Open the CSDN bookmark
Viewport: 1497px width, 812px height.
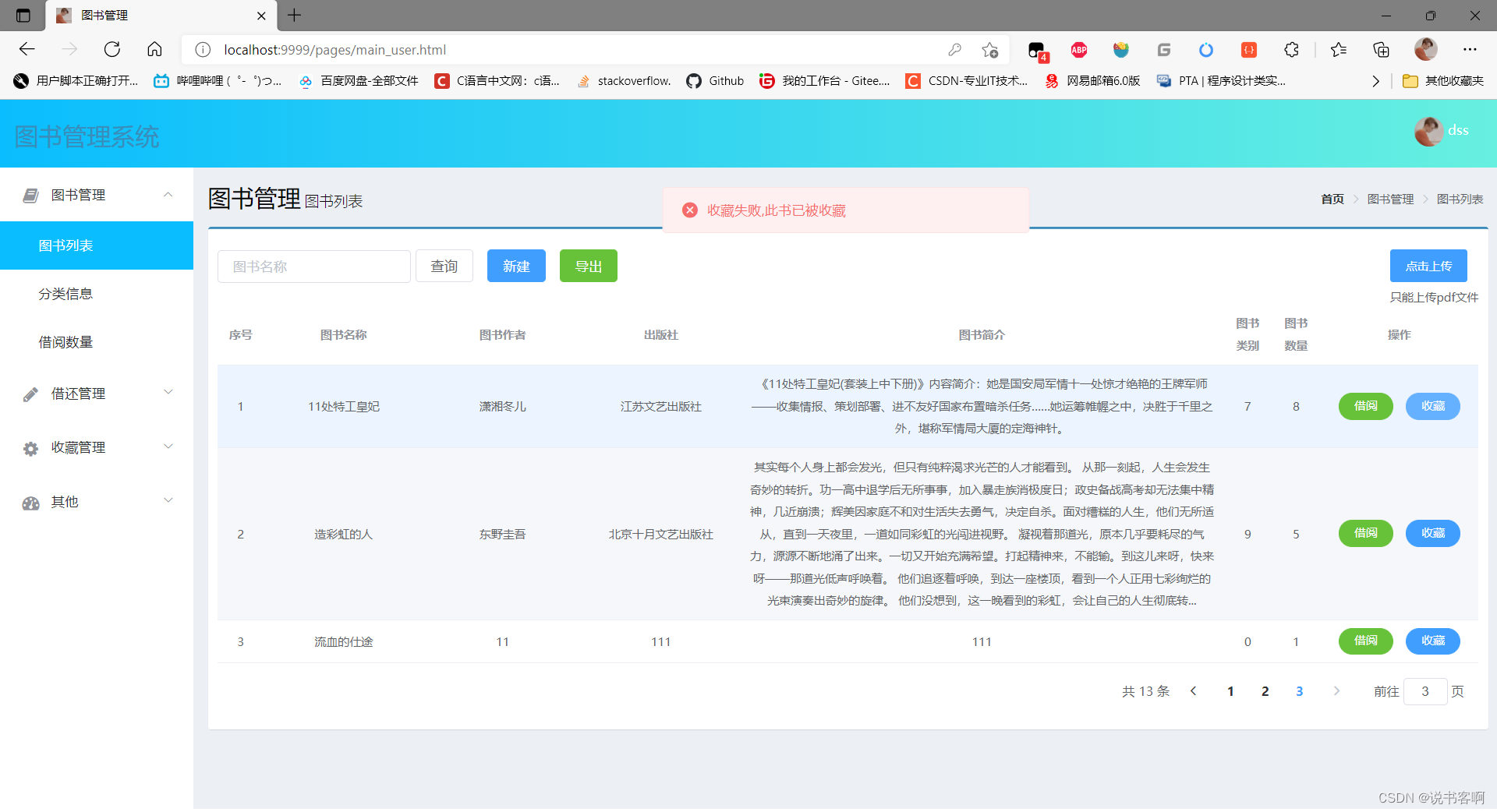(967, 81)
